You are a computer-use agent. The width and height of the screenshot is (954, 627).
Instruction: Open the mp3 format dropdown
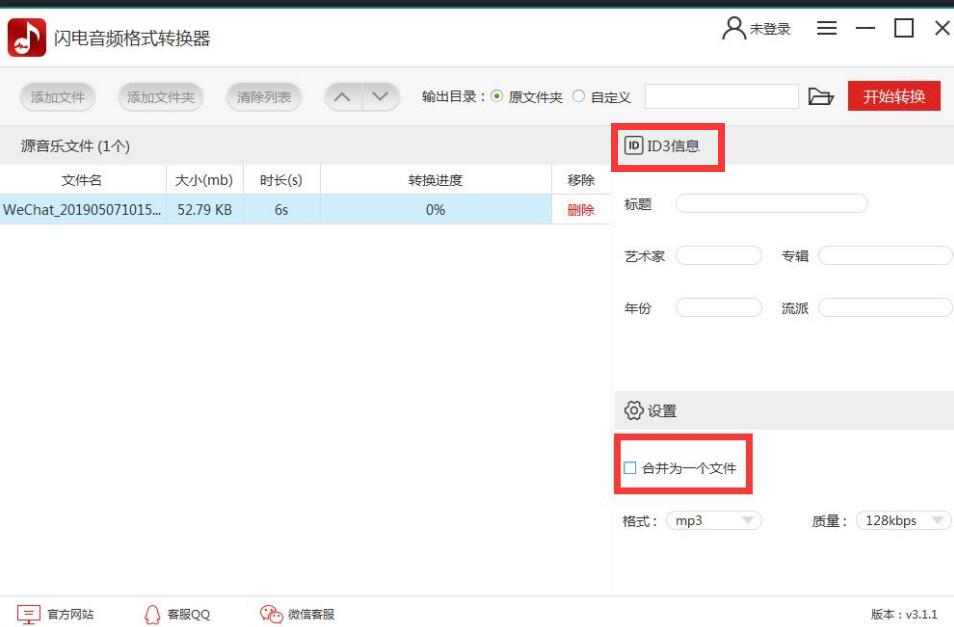pos(714,520)
